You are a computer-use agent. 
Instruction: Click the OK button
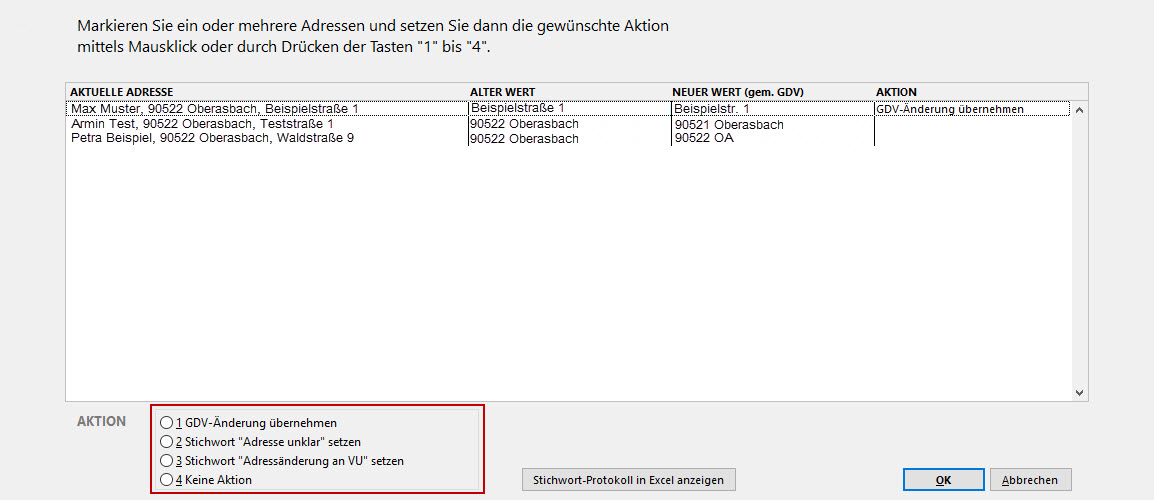click(943, 480)
